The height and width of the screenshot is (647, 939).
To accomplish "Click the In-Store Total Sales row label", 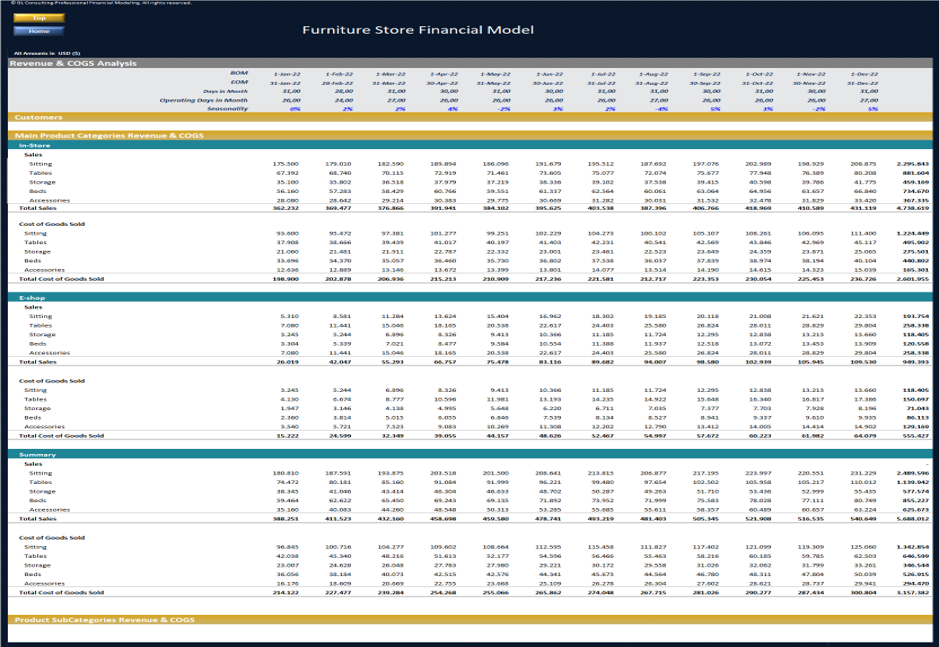I will click(x=38, y=208).
